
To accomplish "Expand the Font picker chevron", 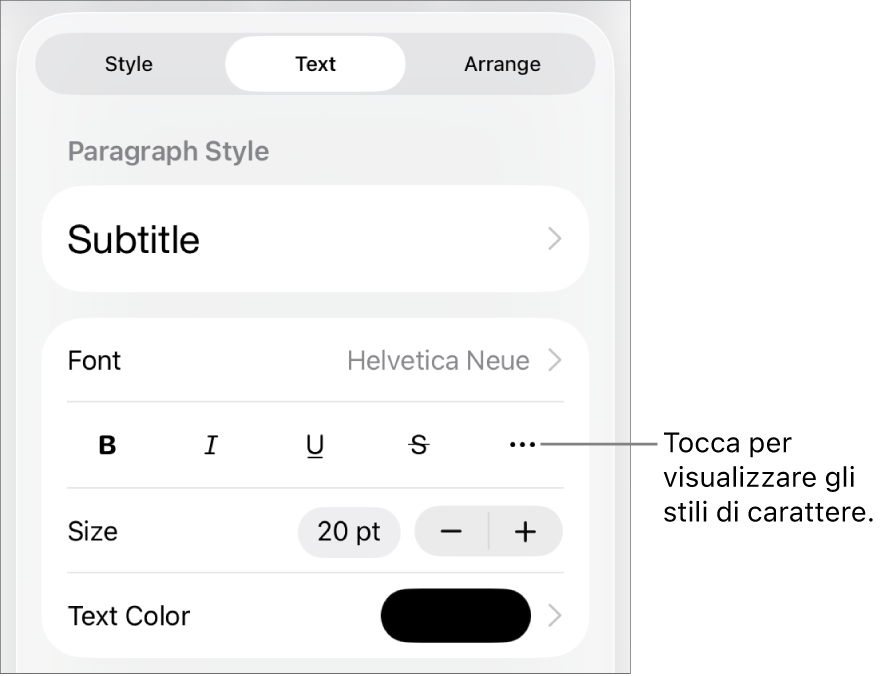I will point(555,360).
